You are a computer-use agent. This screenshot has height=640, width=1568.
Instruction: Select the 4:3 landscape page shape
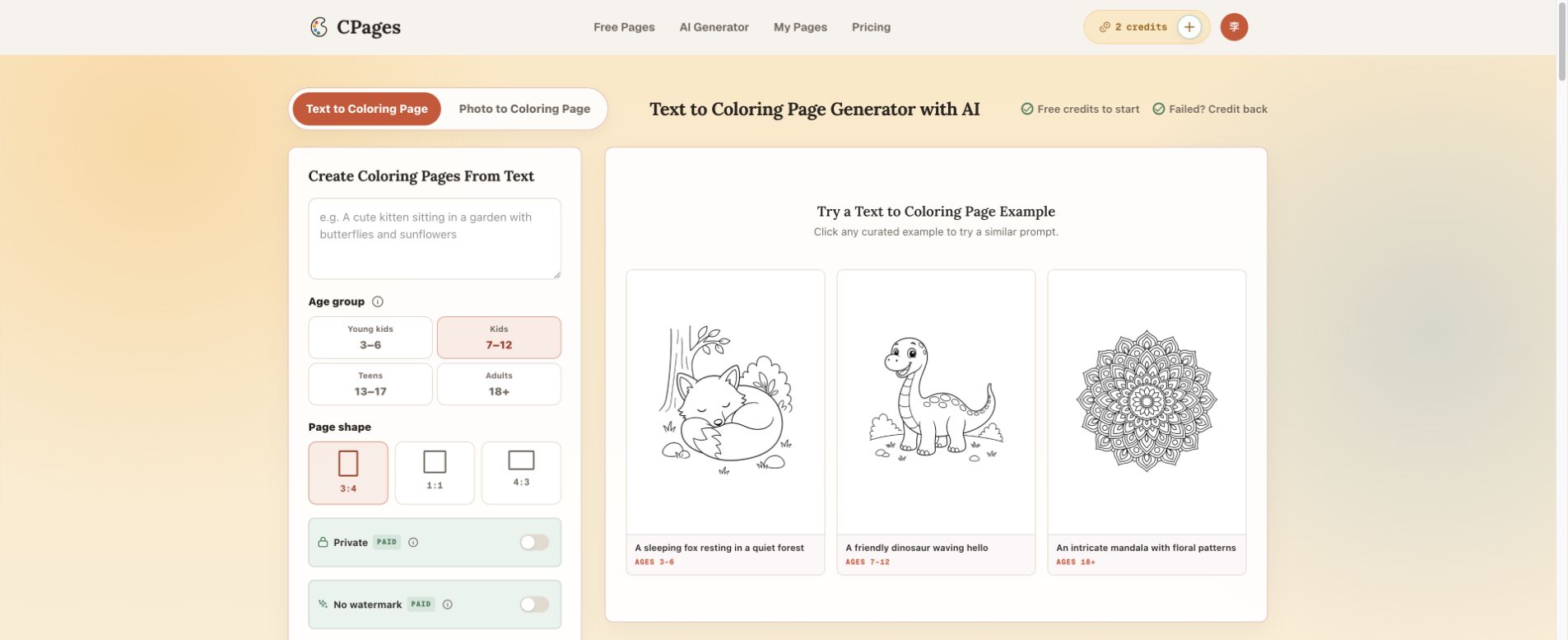[x=521, y=473]
